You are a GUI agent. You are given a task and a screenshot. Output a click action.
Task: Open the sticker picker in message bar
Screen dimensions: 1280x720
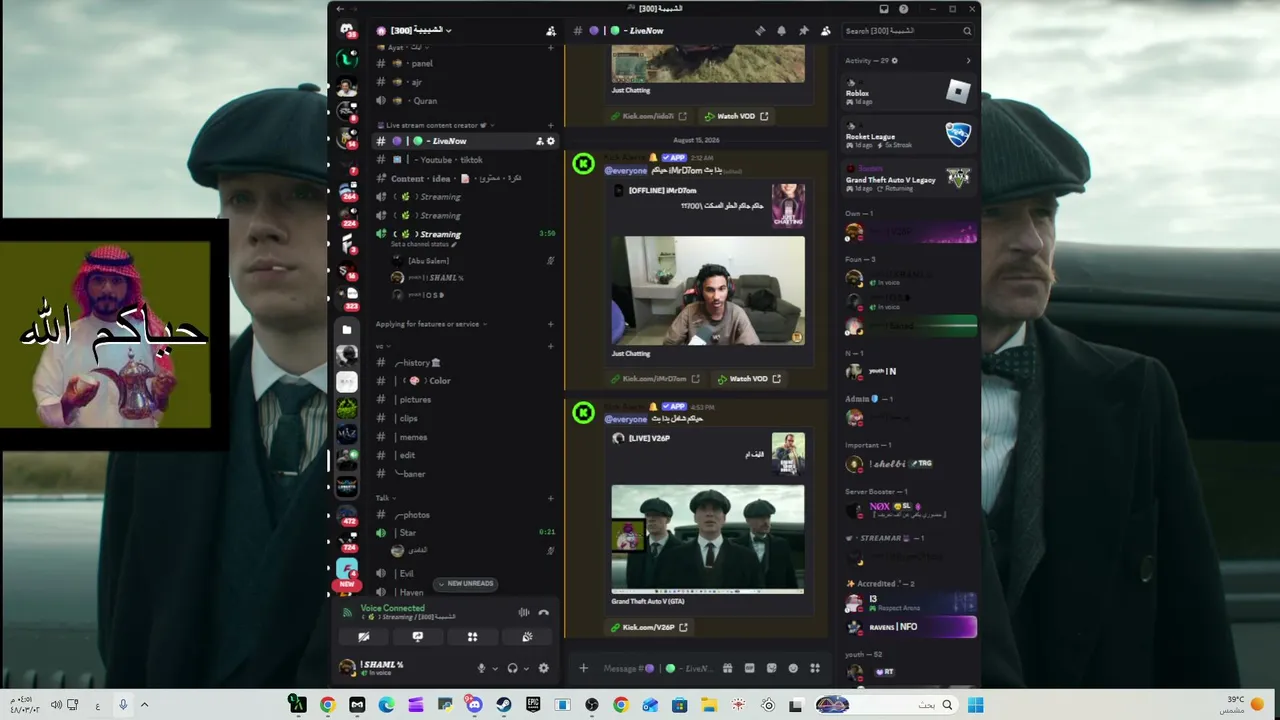coord(771,668)
